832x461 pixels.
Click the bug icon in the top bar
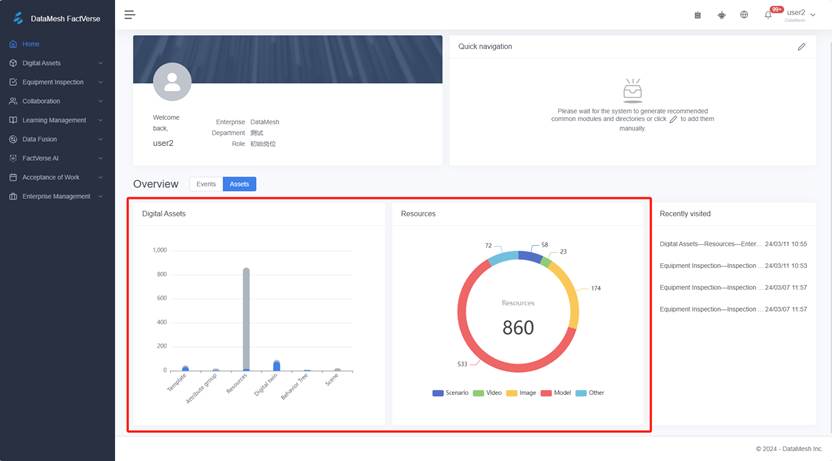point(721,15)
